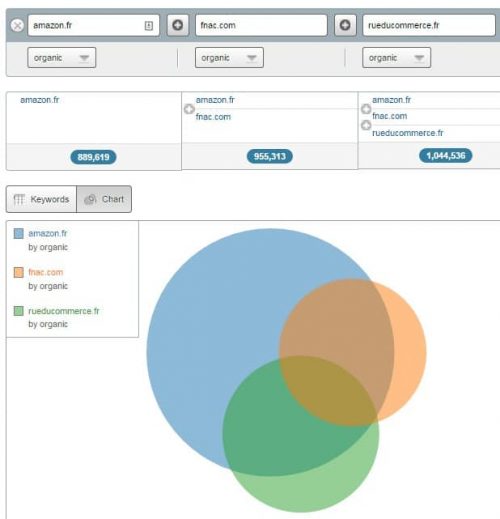Focus the rueducommerce.fr domain input field
Image resolution: width=500 pixels, height=519 pixels.
429,25
